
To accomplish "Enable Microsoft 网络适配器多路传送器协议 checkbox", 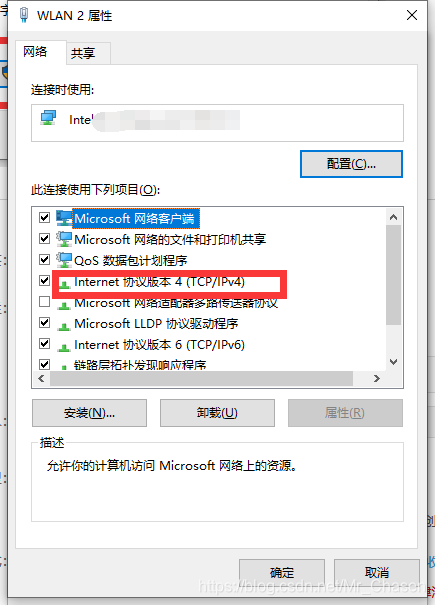I will click(x=44, y=301).
